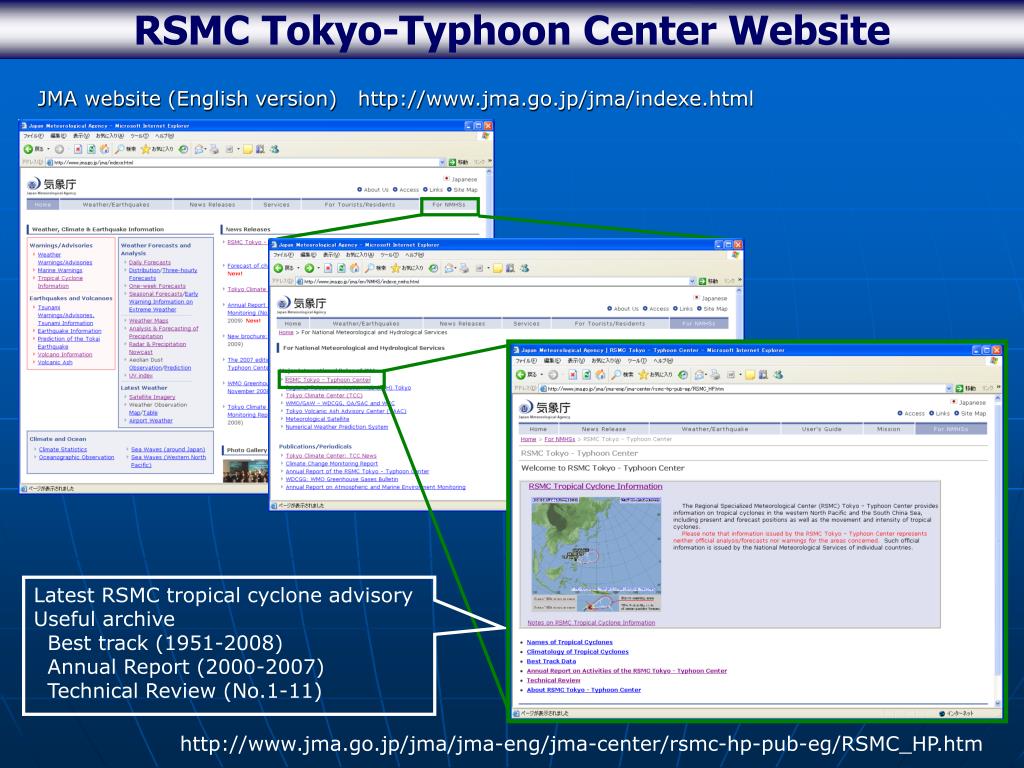1024x768 pixels.
Task: Click Print icon in JMA home back window
Action: tap(214, 149)
